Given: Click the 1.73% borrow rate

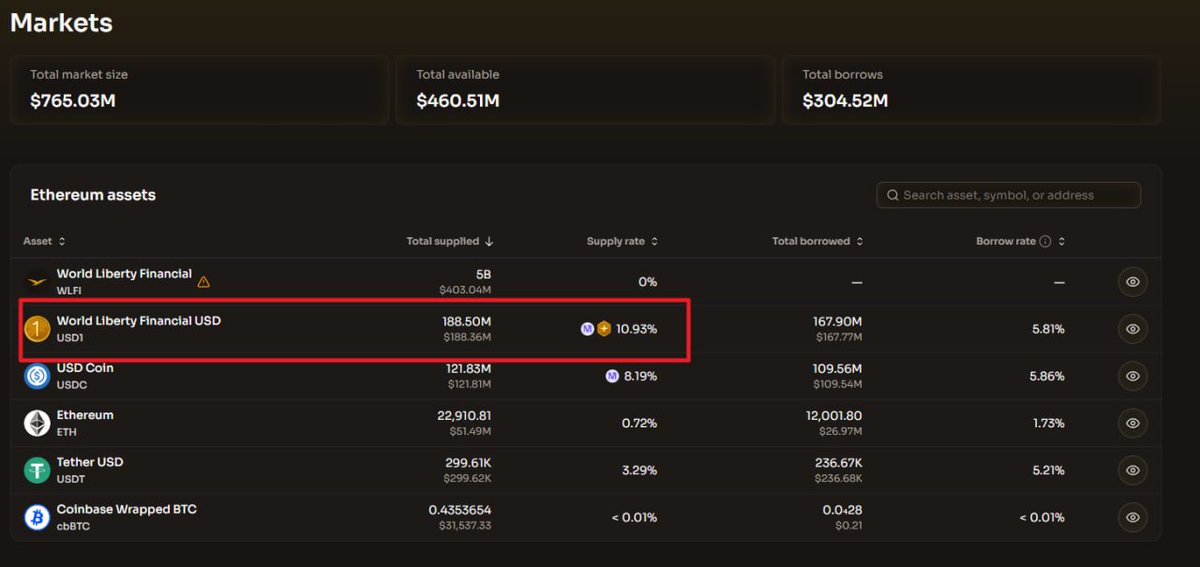Looking at the screenshot, I should (x=1048, y=423).
